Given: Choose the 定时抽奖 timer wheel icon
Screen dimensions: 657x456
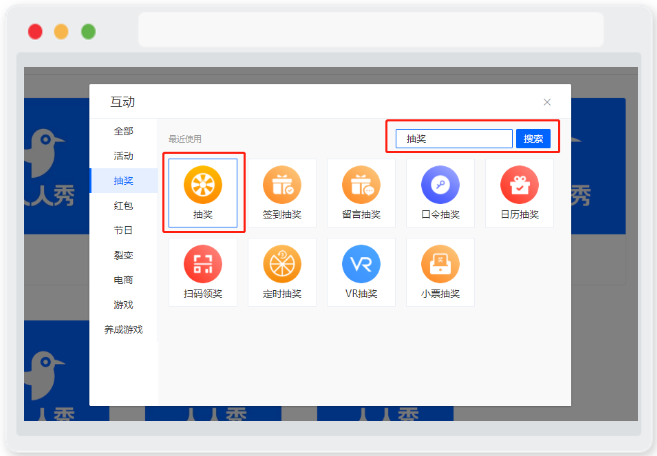Looking at the screenshot, I should [282, 264].
